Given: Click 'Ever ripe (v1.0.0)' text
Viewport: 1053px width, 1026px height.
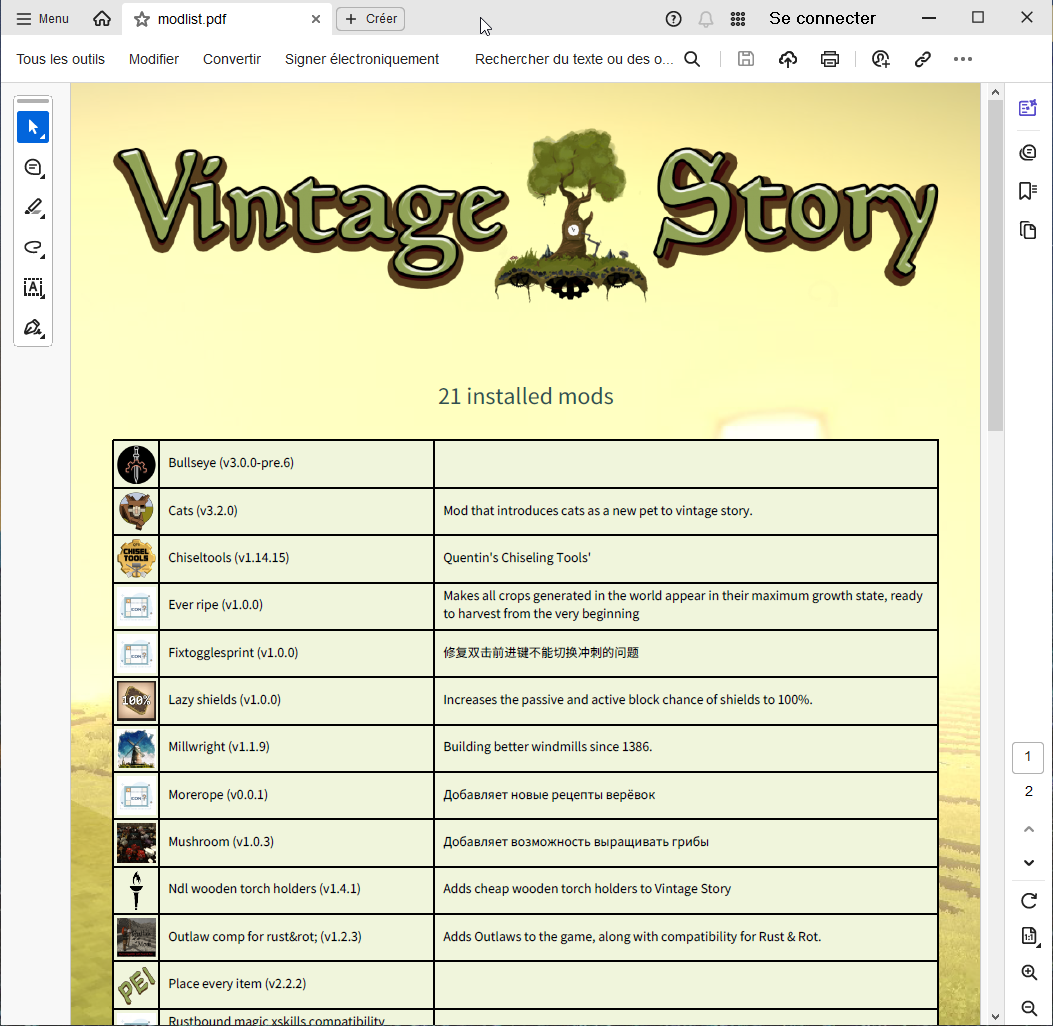Looking at the screenshot, I should pos(216,605).
